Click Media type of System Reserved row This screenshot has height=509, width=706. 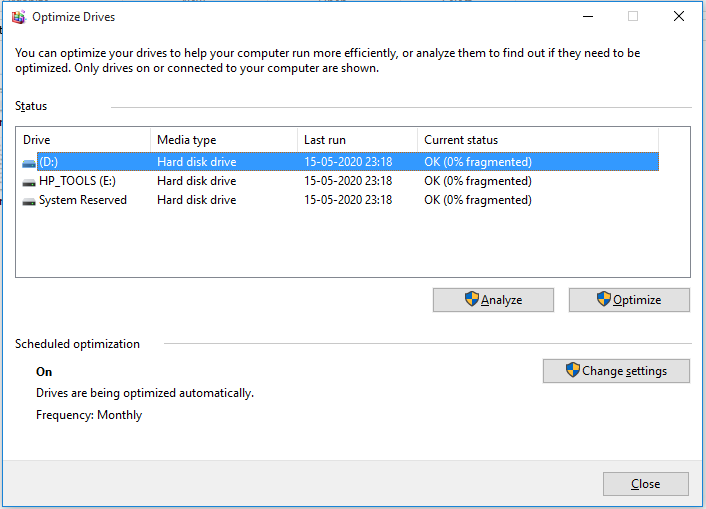197,200
